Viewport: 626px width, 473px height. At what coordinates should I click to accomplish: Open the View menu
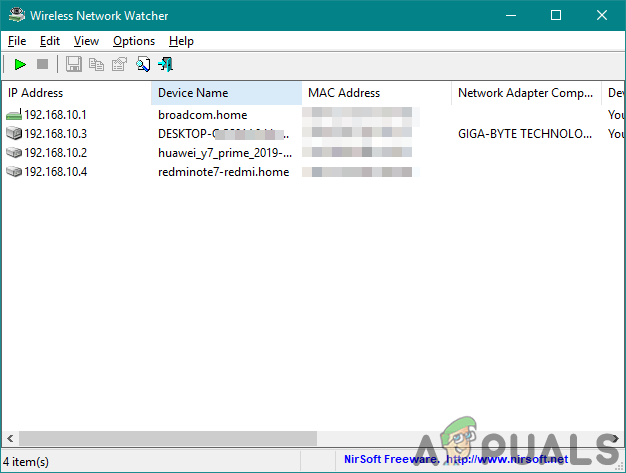click(x=86, y=41)
